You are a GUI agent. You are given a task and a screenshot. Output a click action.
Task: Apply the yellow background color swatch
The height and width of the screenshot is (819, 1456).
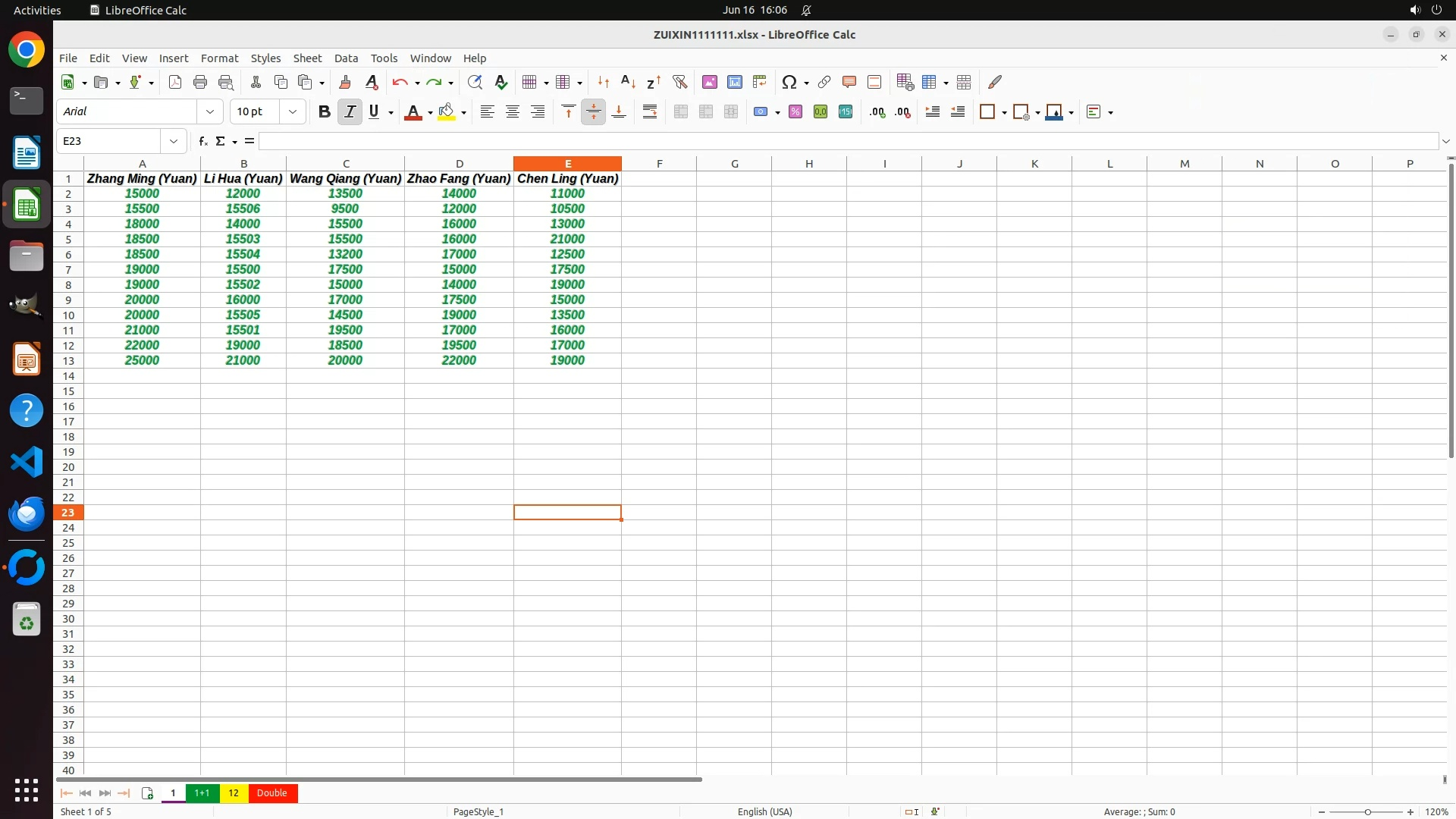click(x=447, y=112)
